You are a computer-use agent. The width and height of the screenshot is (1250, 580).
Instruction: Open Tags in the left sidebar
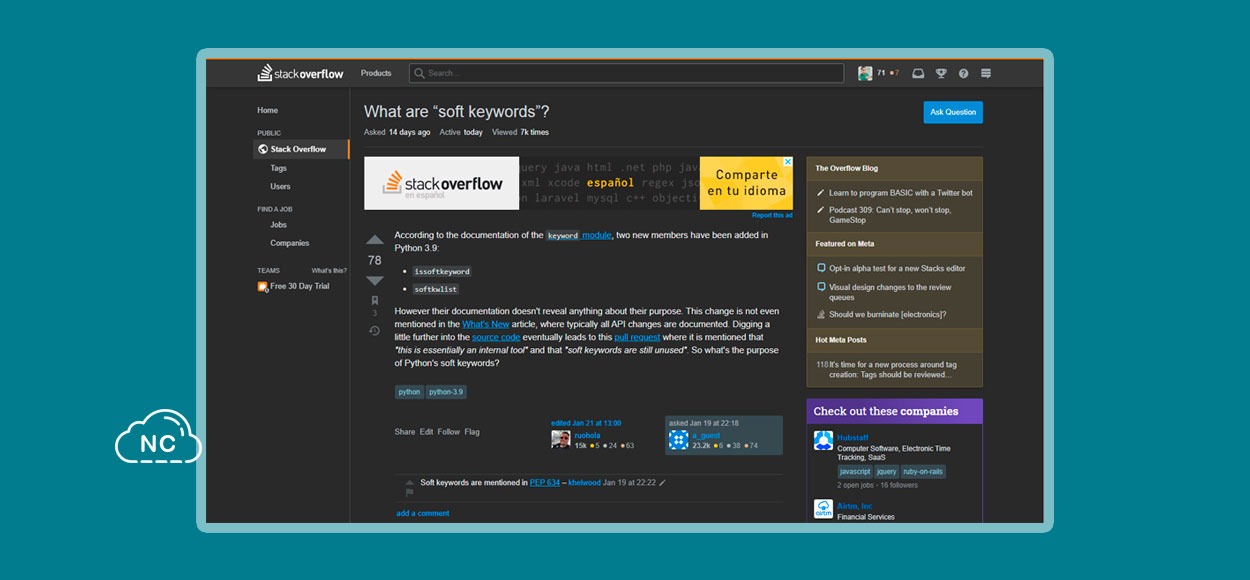278,168
